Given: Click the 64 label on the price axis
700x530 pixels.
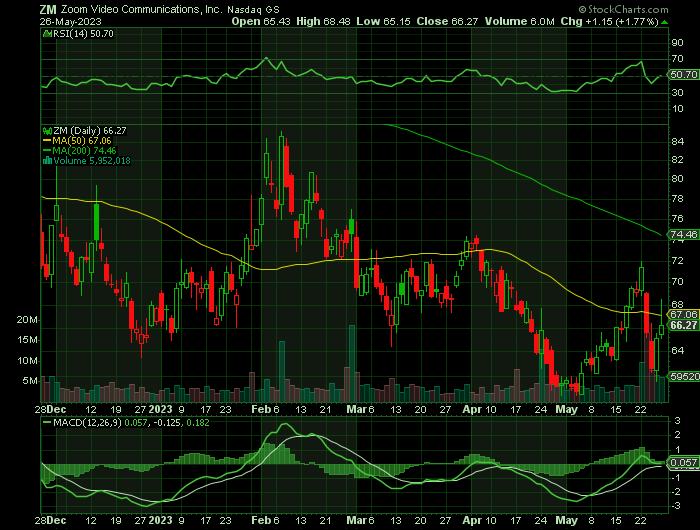Looking at the screenshot, I should [x=677, y=351].
